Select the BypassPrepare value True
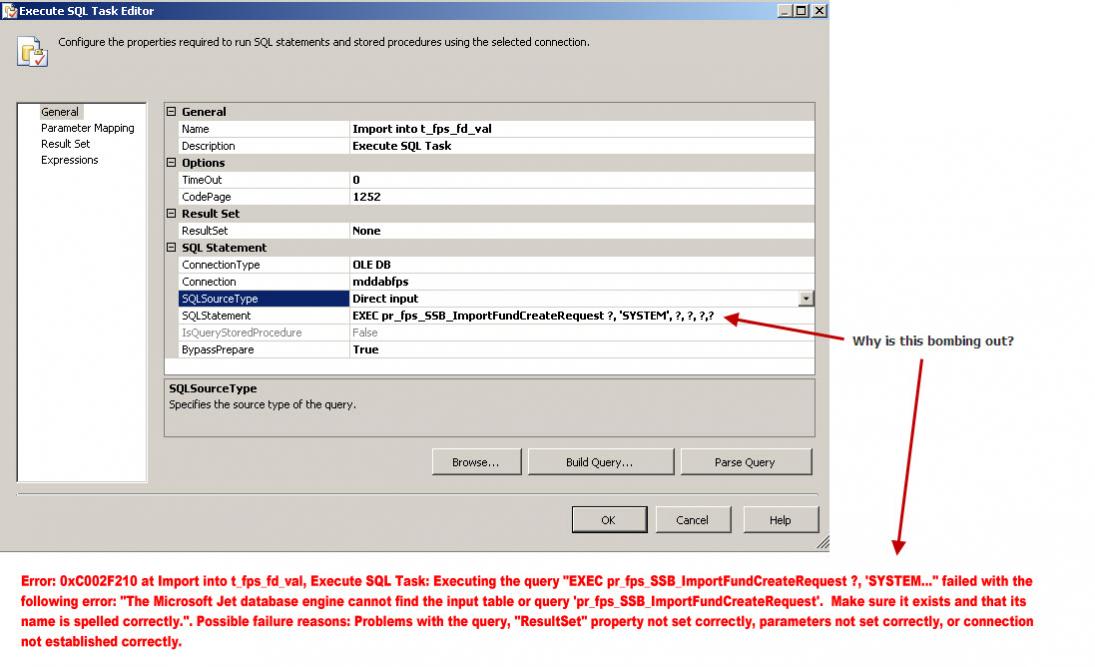Viewport: 1095px width, 667px height. [x=582, y=349]
